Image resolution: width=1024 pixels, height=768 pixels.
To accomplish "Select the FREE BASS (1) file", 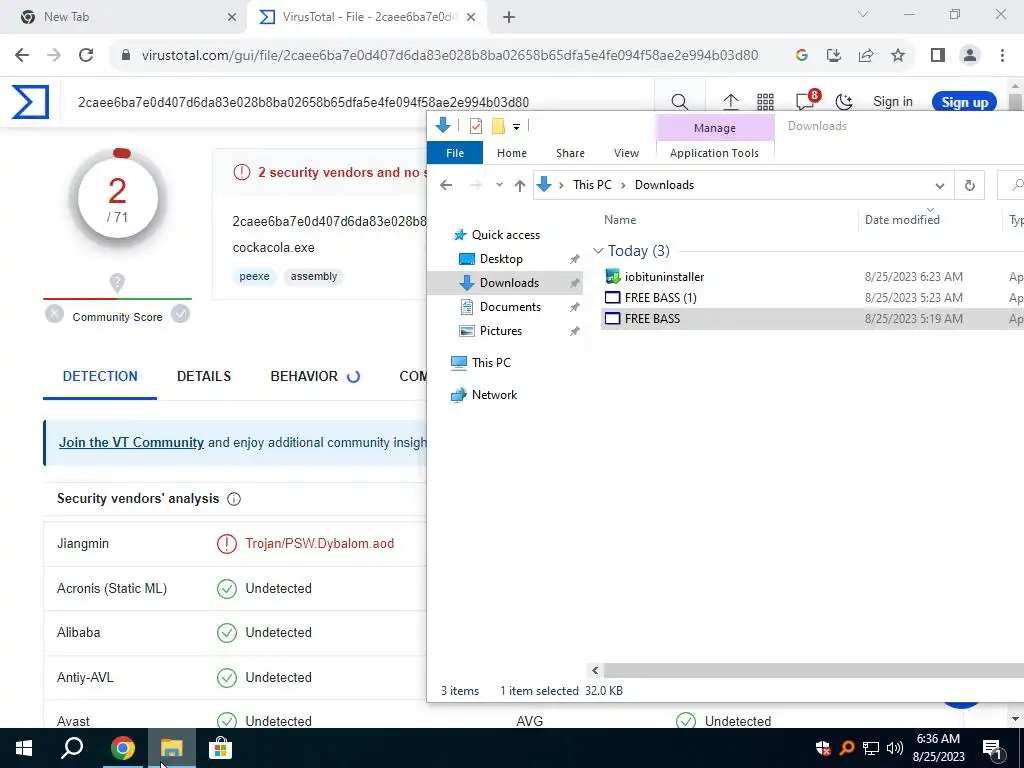I will (660, 298).
